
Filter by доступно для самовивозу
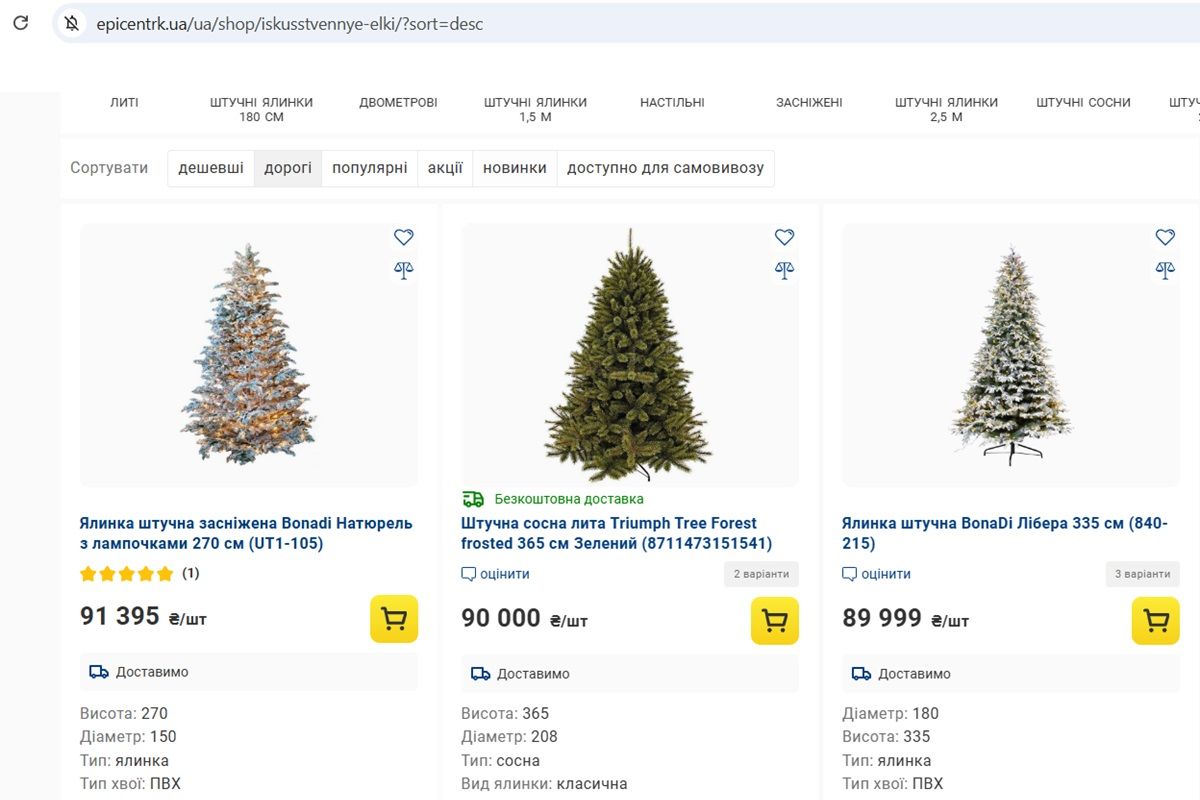(x=665, y=168)
